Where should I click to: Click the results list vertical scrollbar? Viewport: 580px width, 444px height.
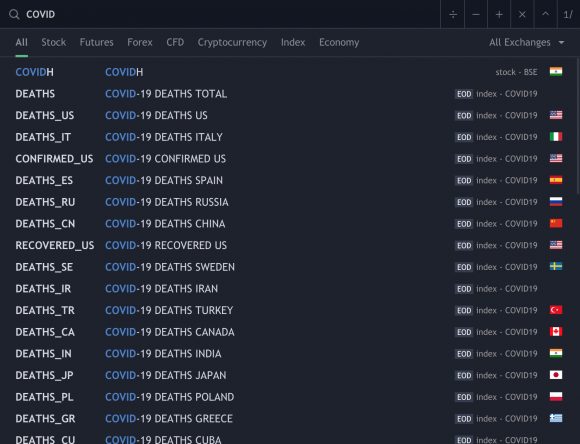[578, 126]
